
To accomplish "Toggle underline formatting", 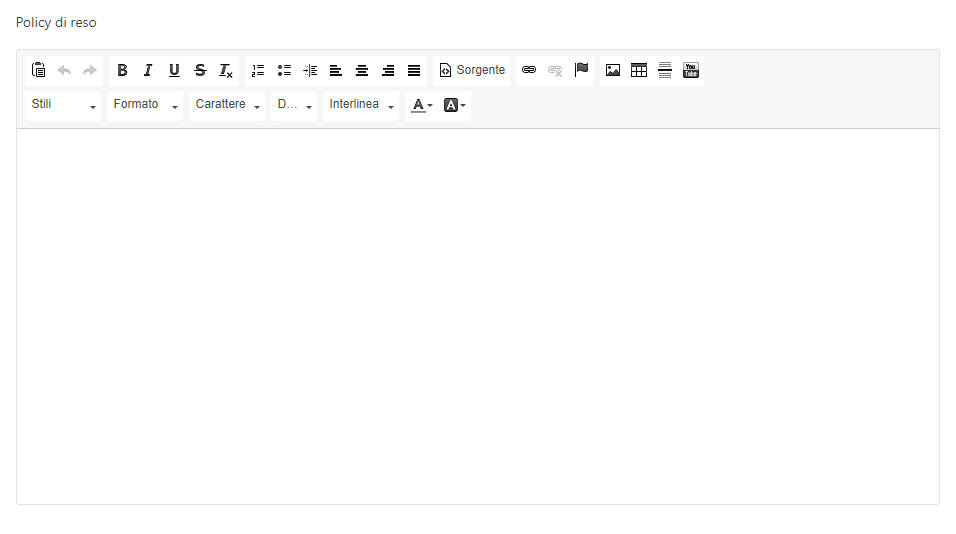I will (174, 70).
